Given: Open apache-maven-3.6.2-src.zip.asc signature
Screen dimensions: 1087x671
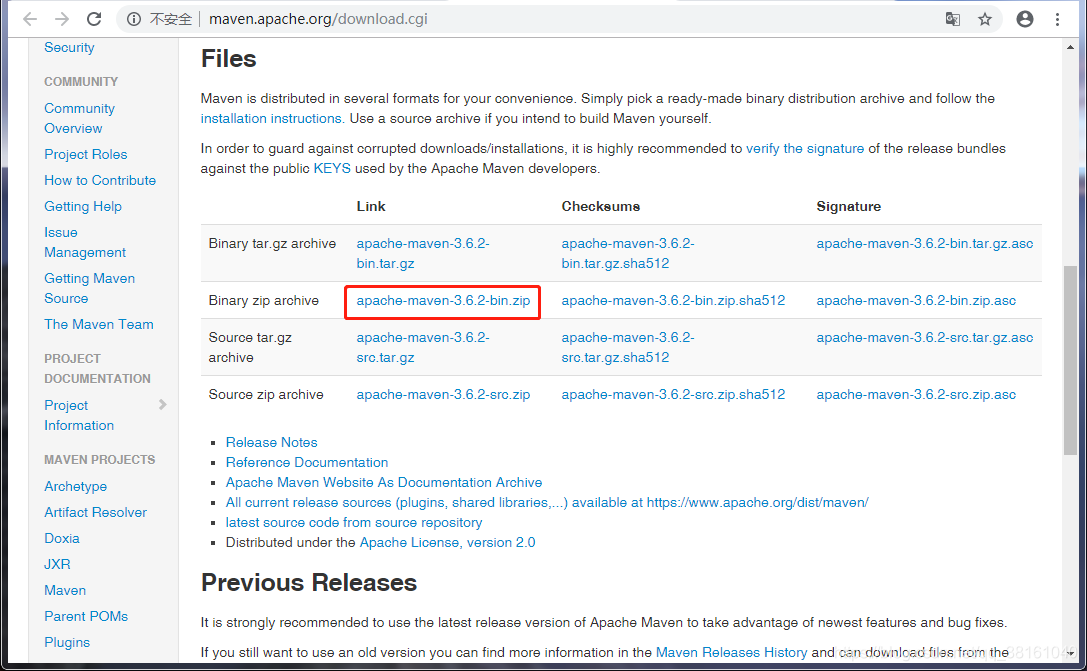Looking at the screenshot, I should point(916,394).
